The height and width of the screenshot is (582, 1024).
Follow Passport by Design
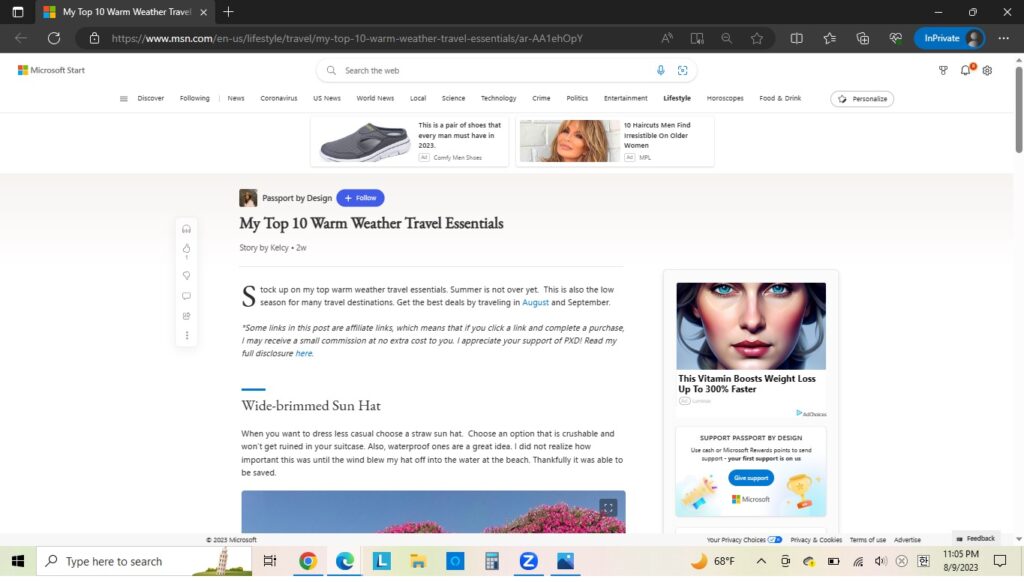tap(360, 198)
